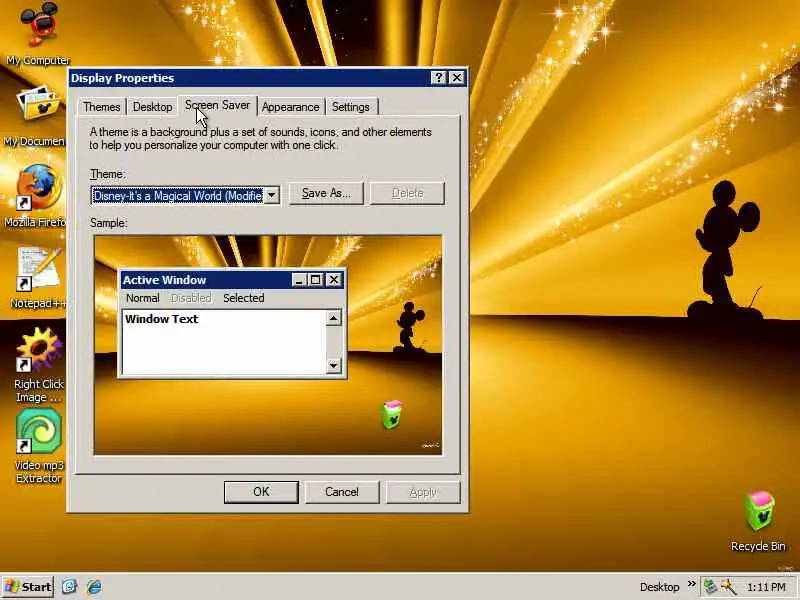Click the help question mark button
The width and height of the screenshot is (800, 600).
[438, 78]
